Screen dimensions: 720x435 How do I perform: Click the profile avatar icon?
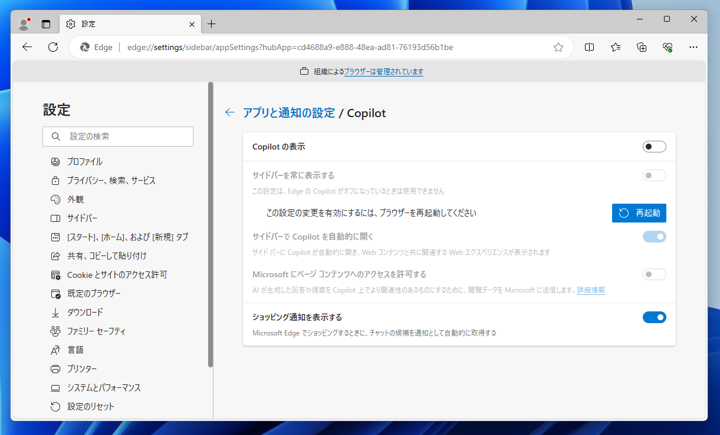click(x=23, y=24)
